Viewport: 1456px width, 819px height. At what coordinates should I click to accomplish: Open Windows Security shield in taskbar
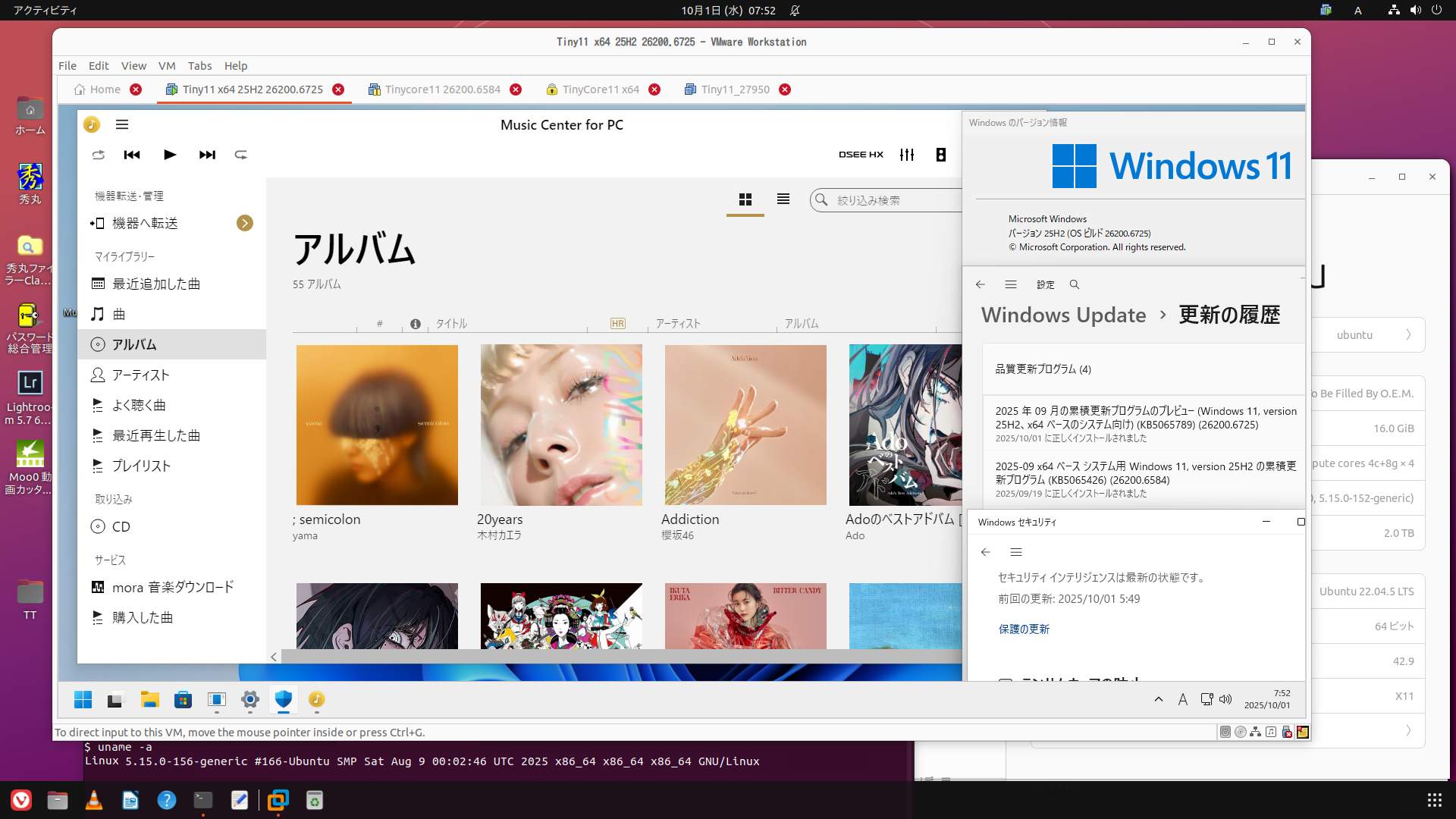284,699
